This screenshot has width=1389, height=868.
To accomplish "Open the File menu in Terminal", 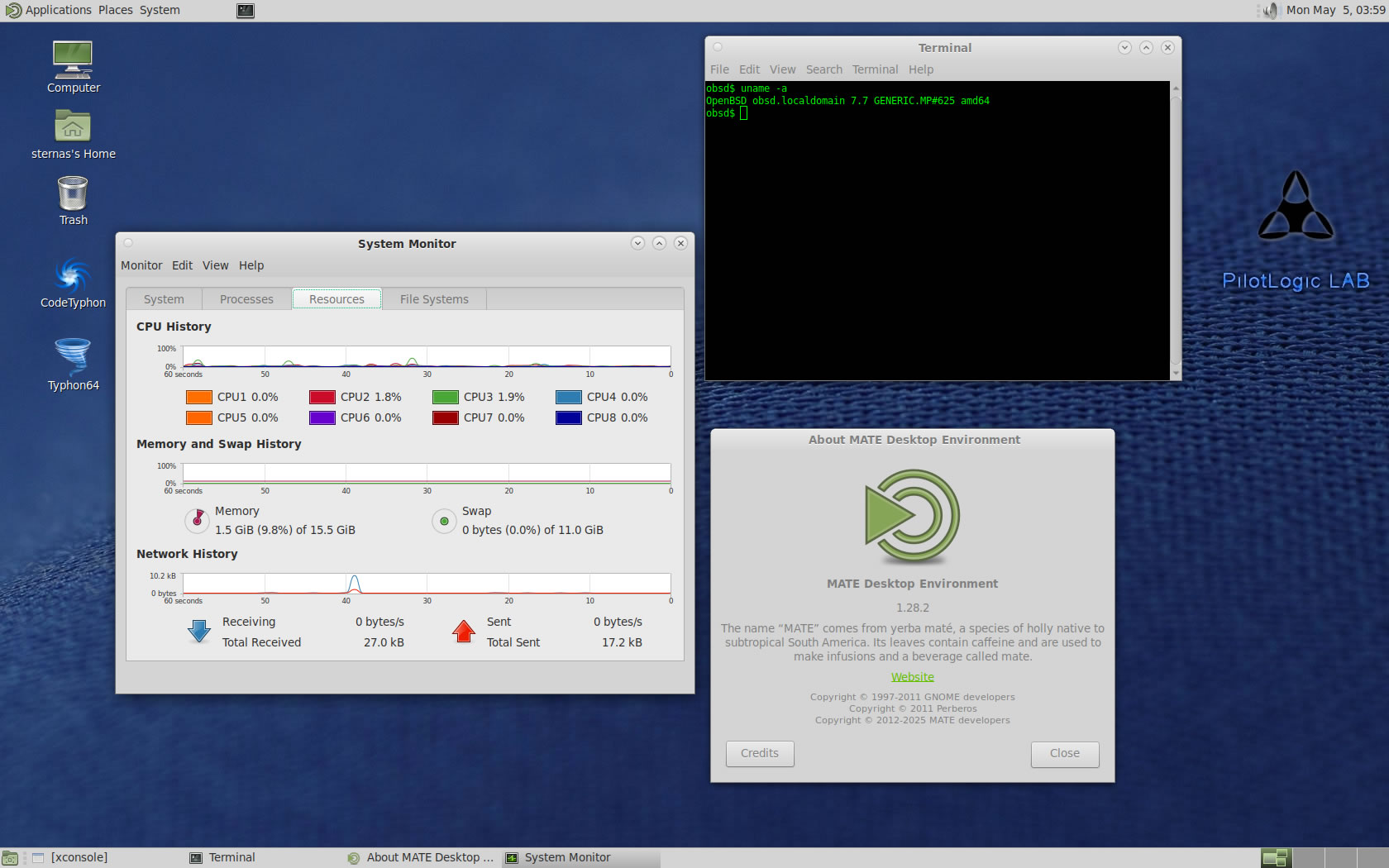I will tap(719, 69).
